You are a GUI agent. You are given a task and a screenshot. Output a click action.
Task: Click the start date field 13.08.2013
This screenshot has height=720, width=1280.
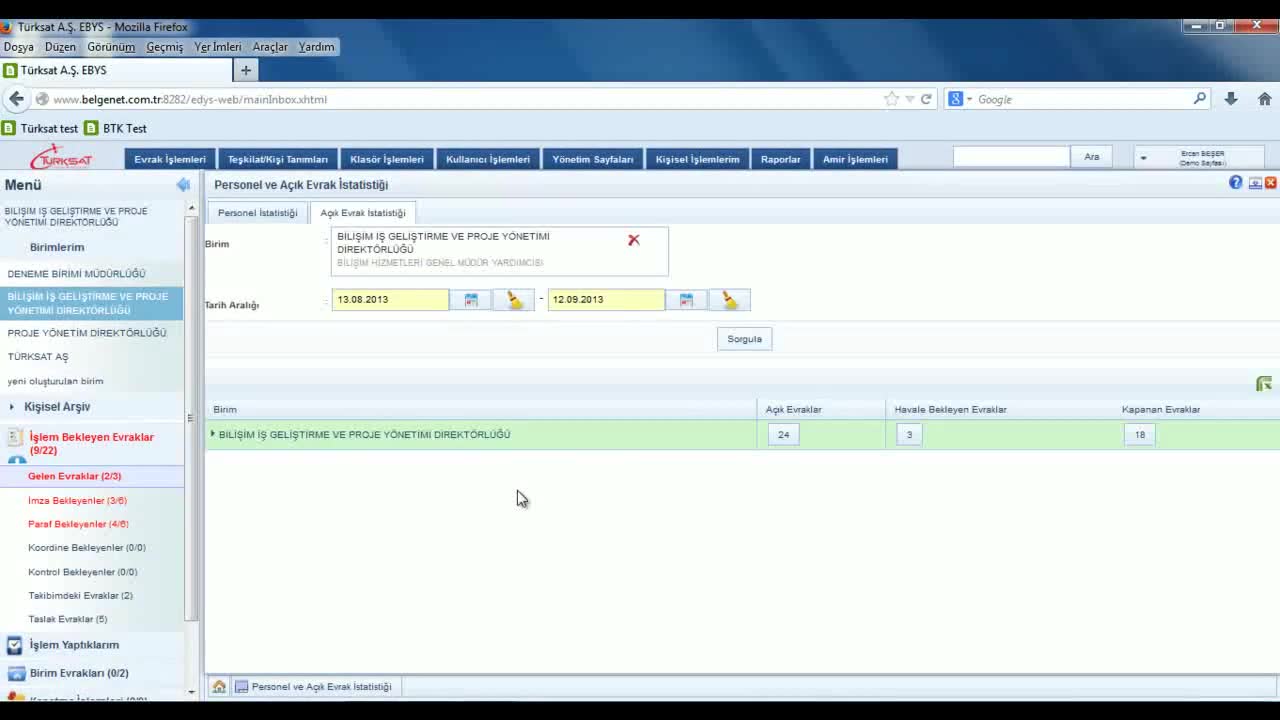390,300
